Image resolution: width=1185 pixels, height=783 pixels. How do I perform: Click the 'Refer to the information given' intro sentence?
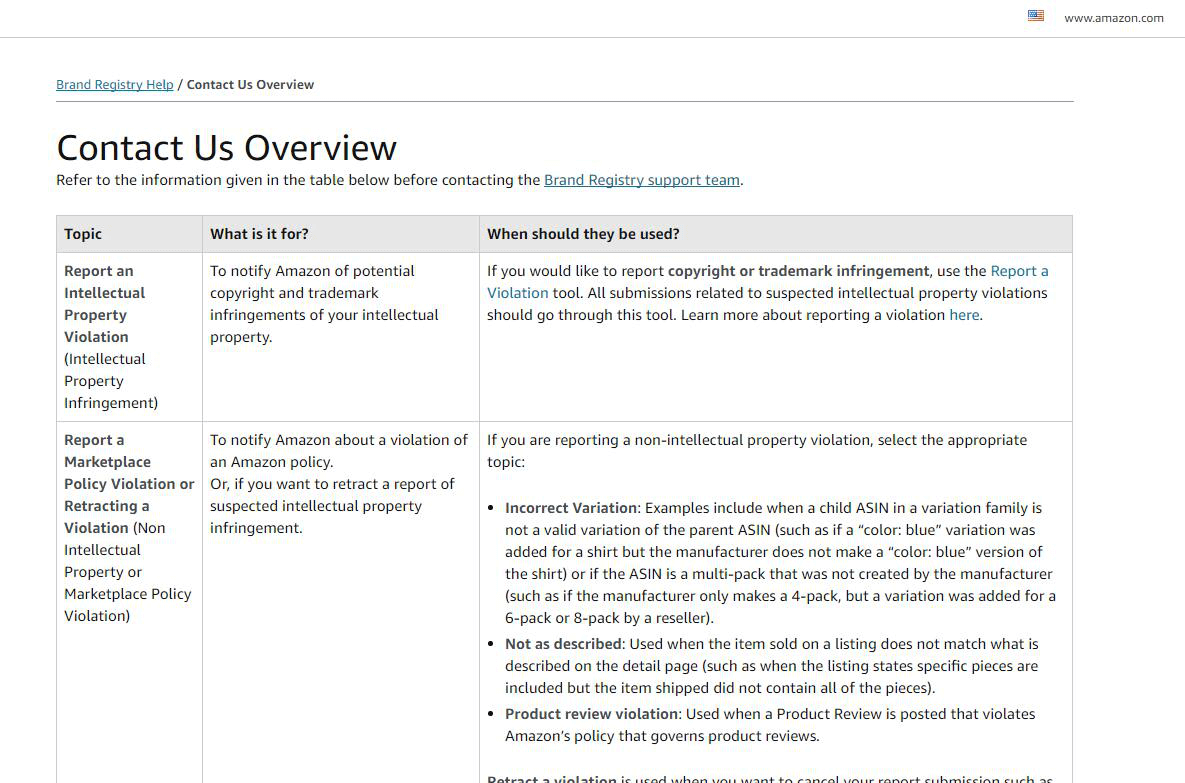(x=298, y=181)
